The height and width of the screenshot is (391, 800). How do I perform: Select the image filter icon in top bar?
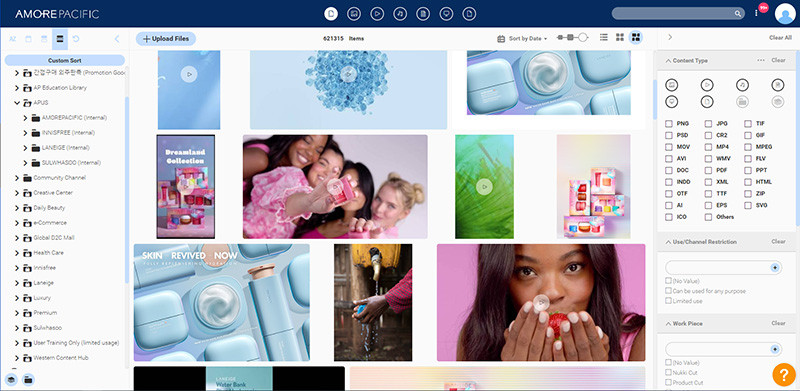click(x=354, y=14)
